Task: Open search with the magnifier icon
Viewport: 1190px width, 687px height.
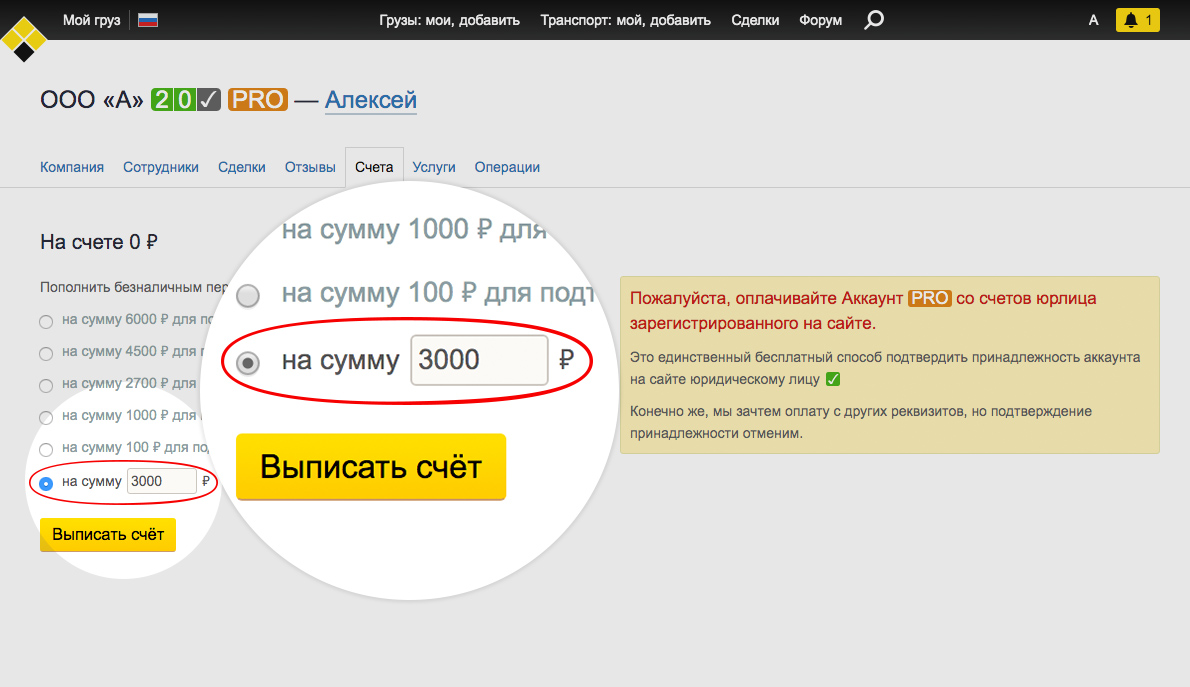Action: click(x=874, y=20)
